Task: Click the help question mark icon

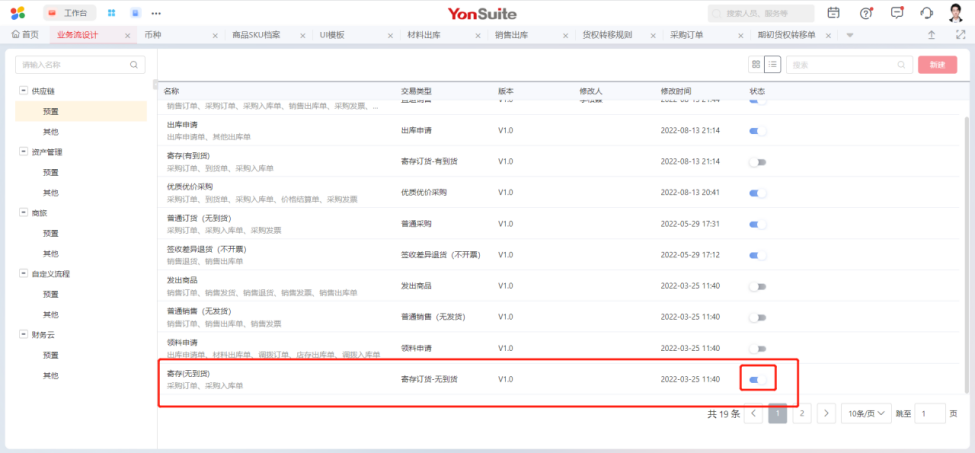Action: (x=865, y=13)
